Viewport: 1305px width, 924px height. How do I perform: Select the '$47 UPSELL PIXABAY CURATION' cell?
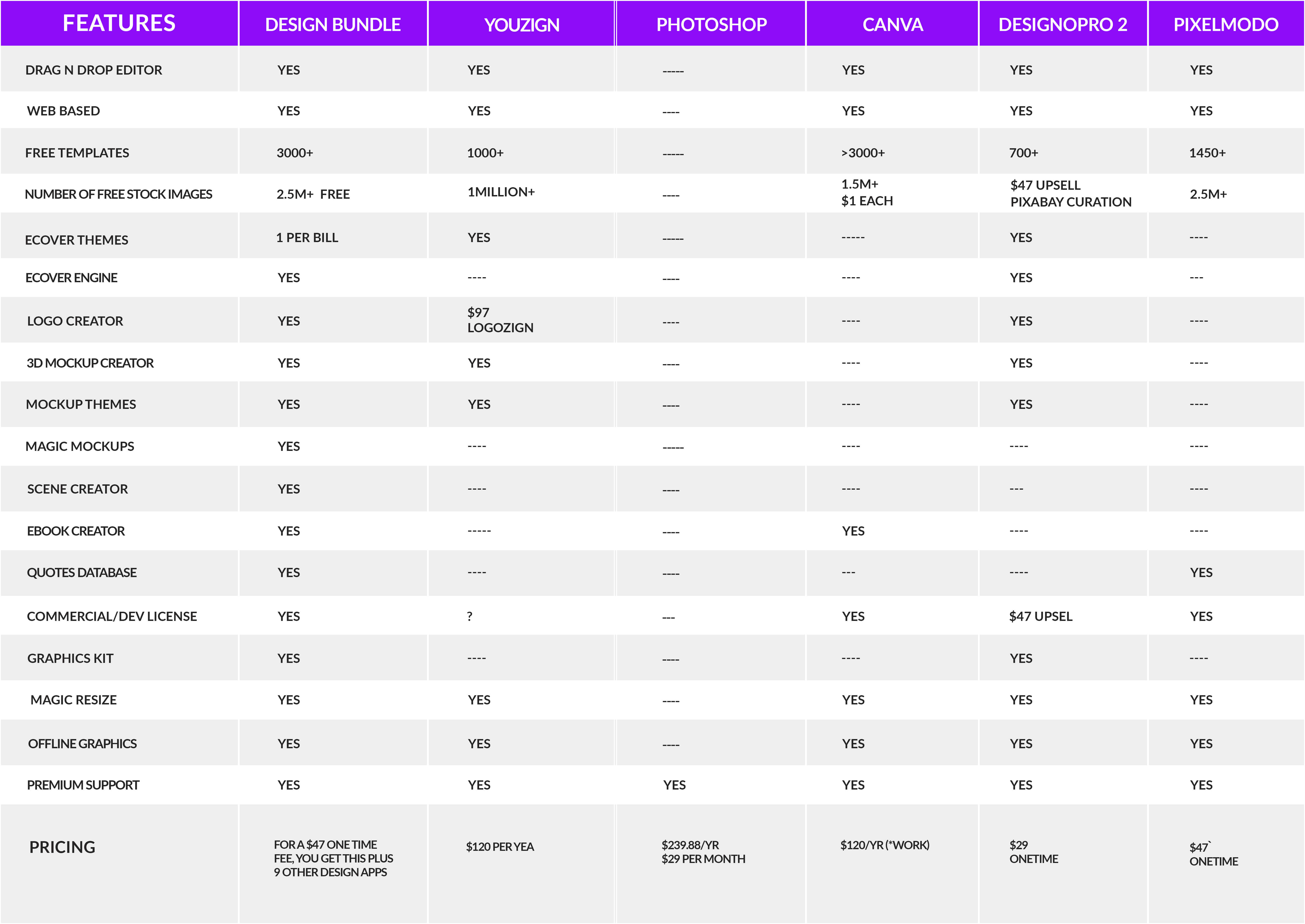(1071, 193)
